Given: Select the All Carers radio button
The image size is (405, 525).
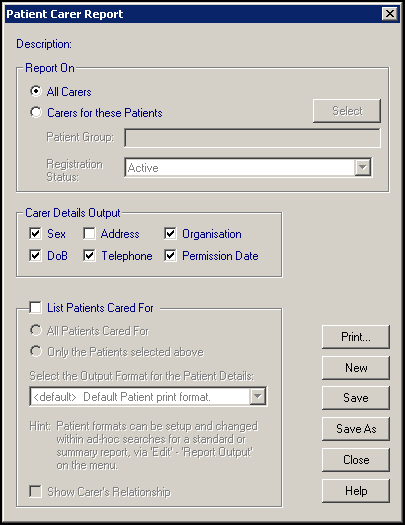Looking at the screenshot, I should 36,91.
